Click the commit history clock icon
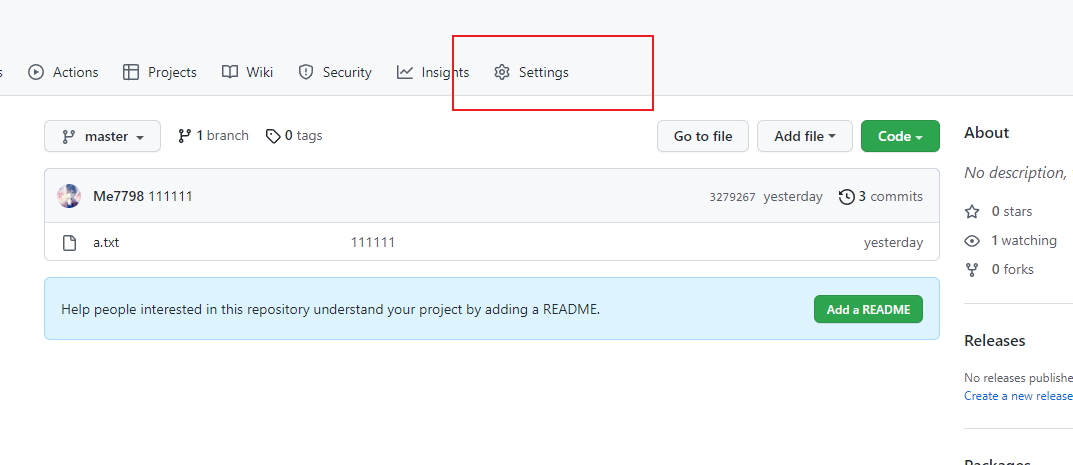The height and width of the screenshot is (465, 1073). pos(846,197)
